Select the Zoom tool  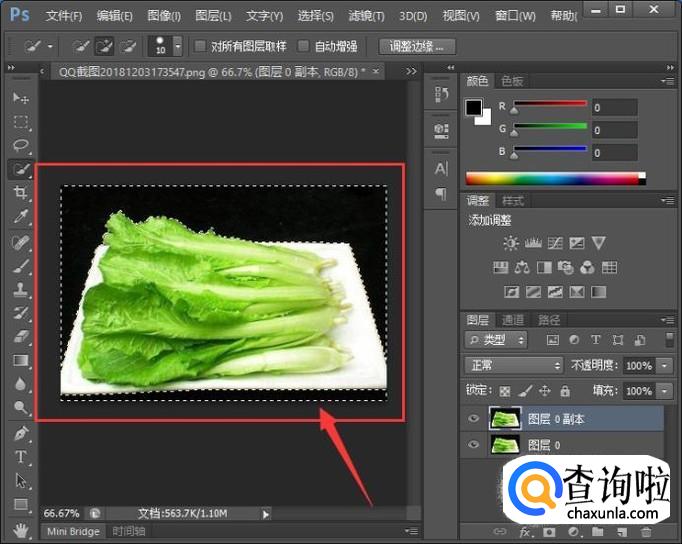[x=20, y=408]
